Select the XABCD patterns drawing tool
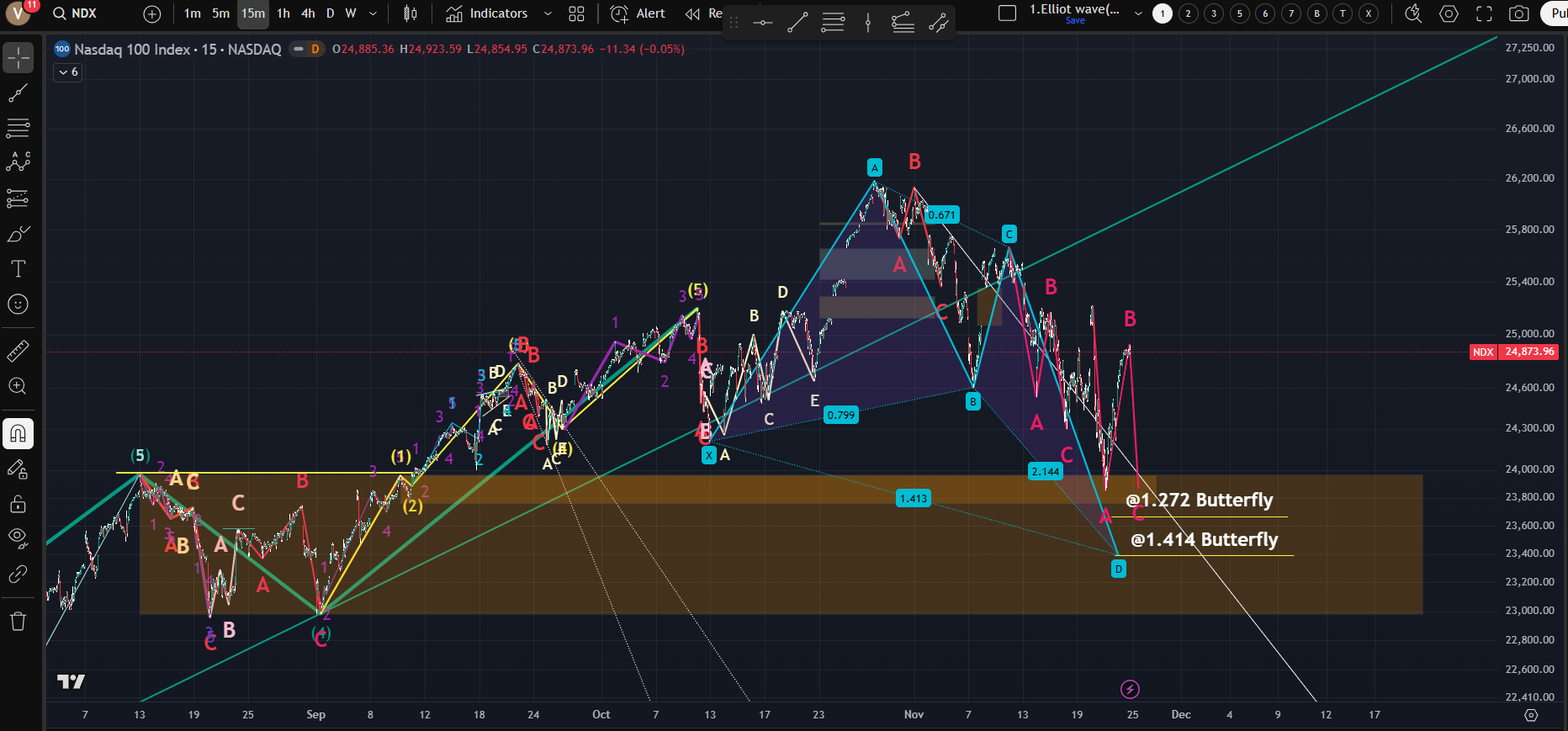This screenshot has width=1568, height=731. click(x=18, y=162)
